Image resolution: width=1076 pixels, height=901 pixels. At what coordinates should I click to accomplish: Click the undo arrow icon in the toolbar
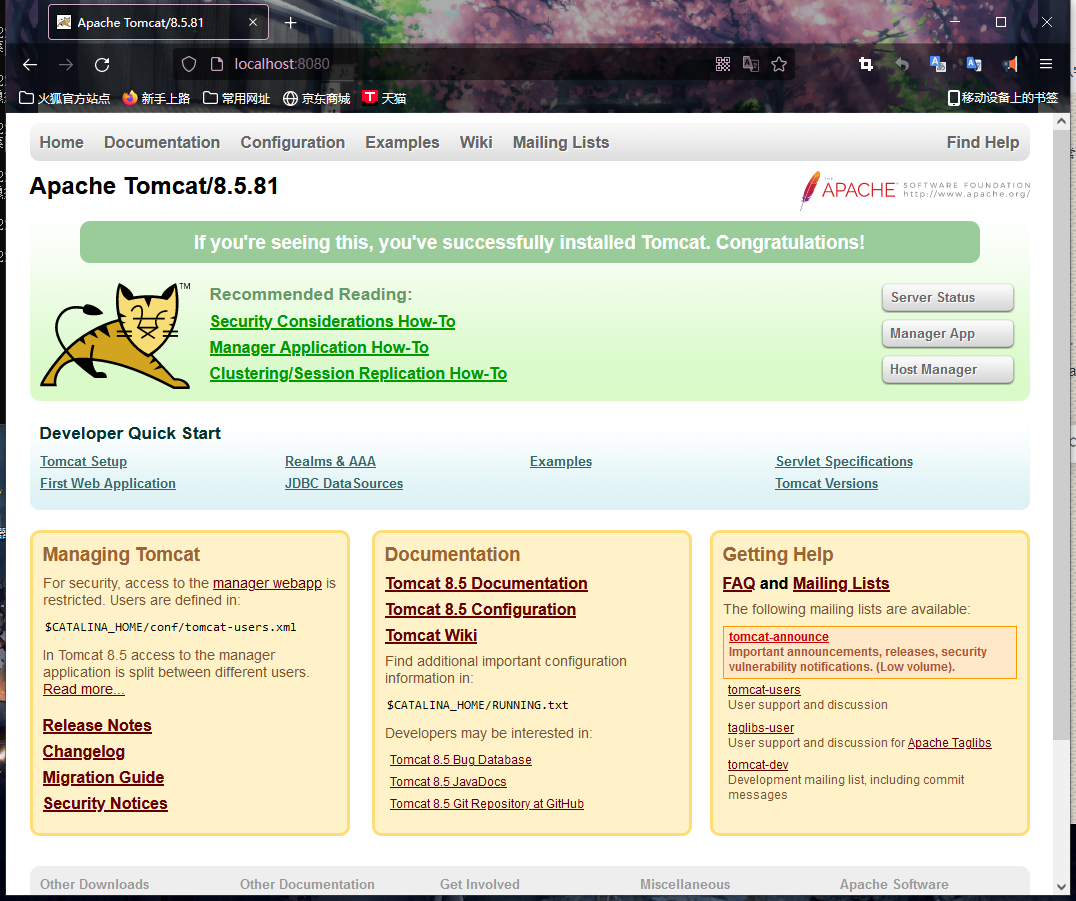coord(902,65)
